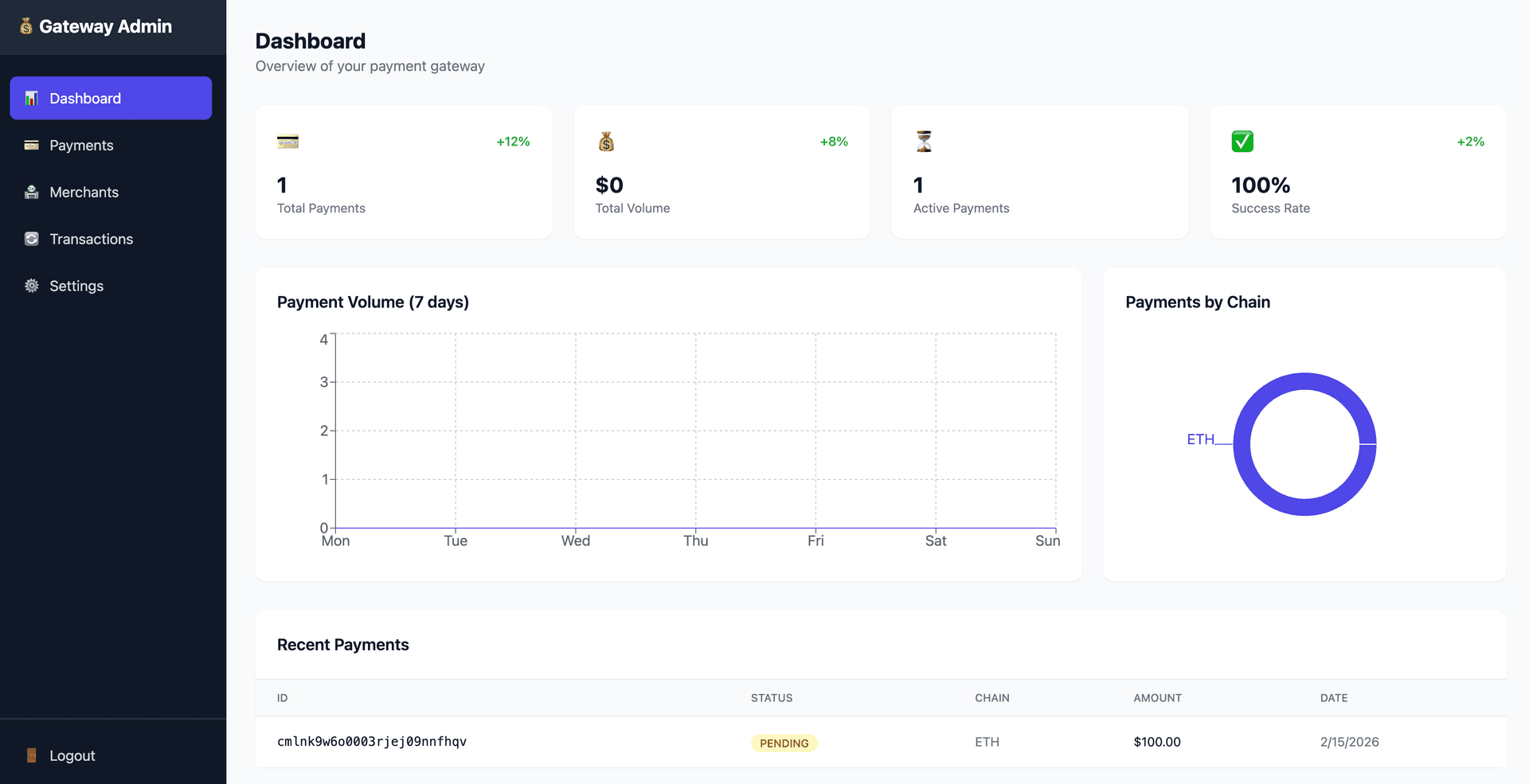Click the Payments credit card icon in sidebar

point(32,145)
